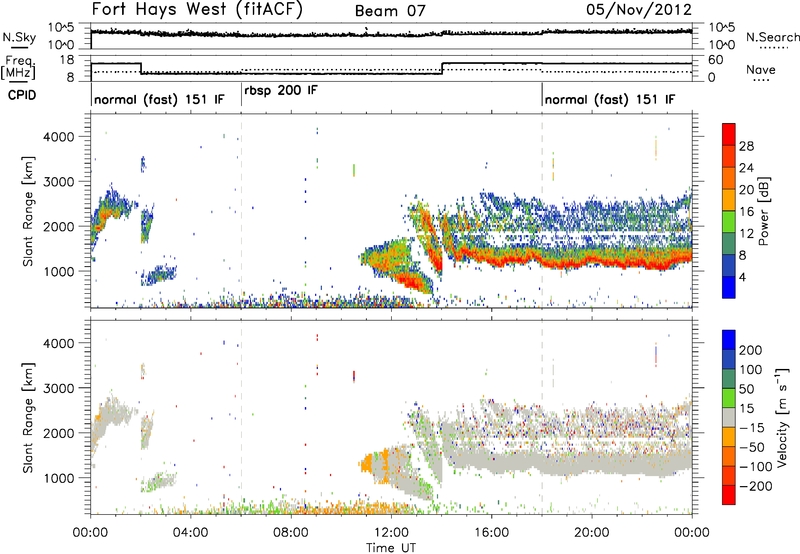Click the '08:00' time tick label
This screenshot has height=554, width=800.
click(291, 533)
